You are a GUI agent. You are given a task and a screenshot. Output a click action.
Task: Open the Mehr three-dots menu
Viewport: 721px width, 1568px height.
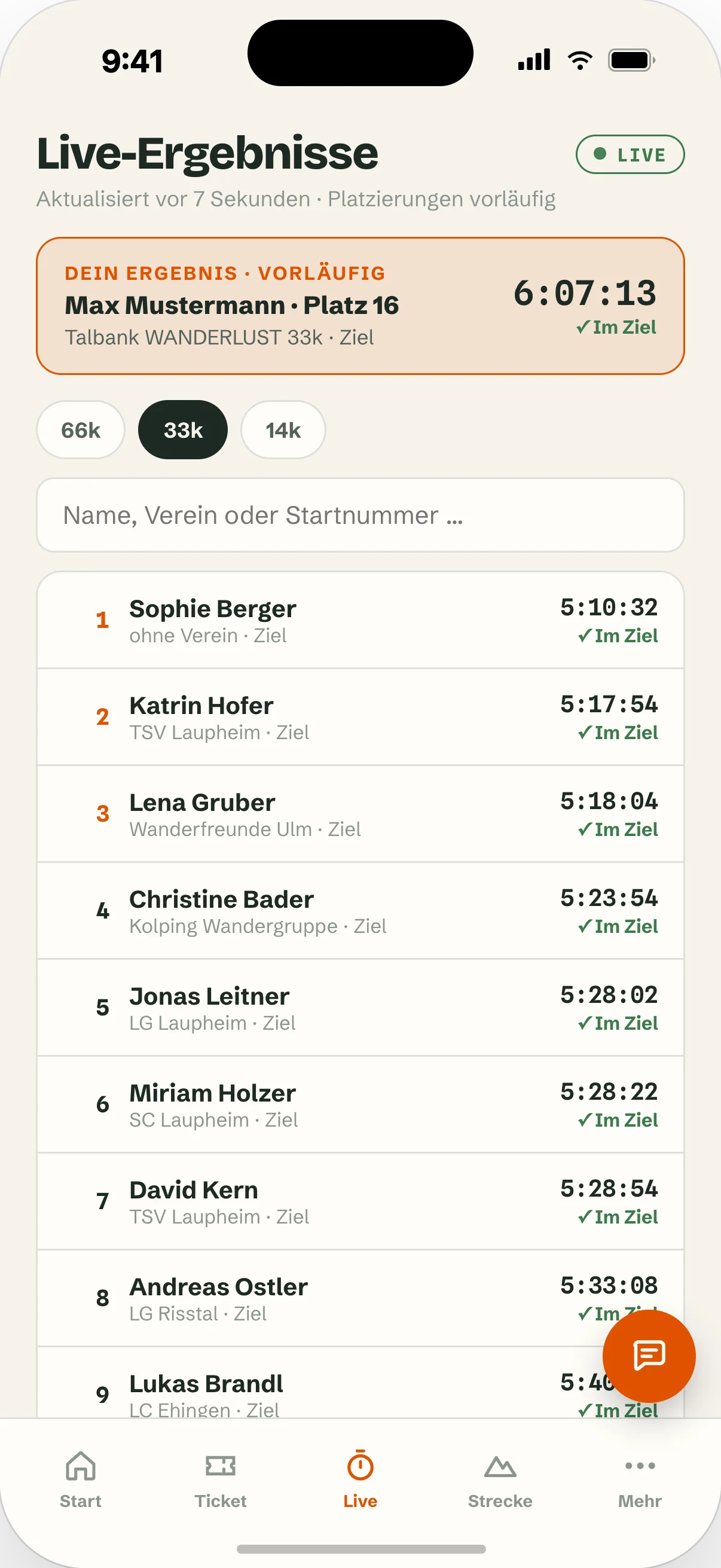640,1466
